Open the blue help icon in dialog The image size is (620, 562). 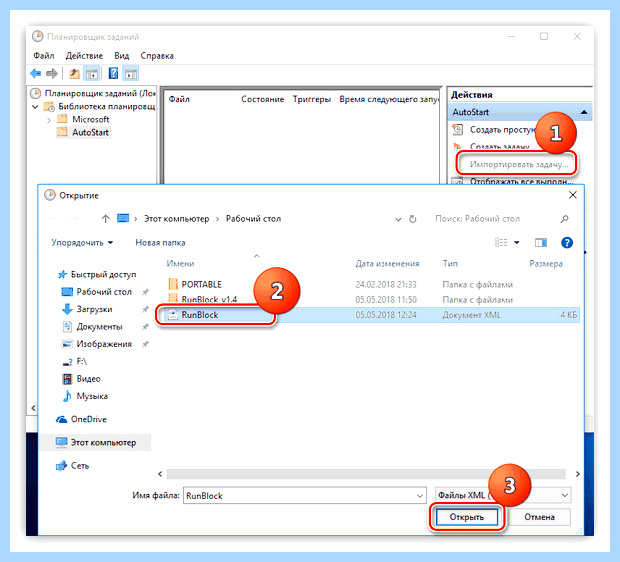[x=567, y=242]
